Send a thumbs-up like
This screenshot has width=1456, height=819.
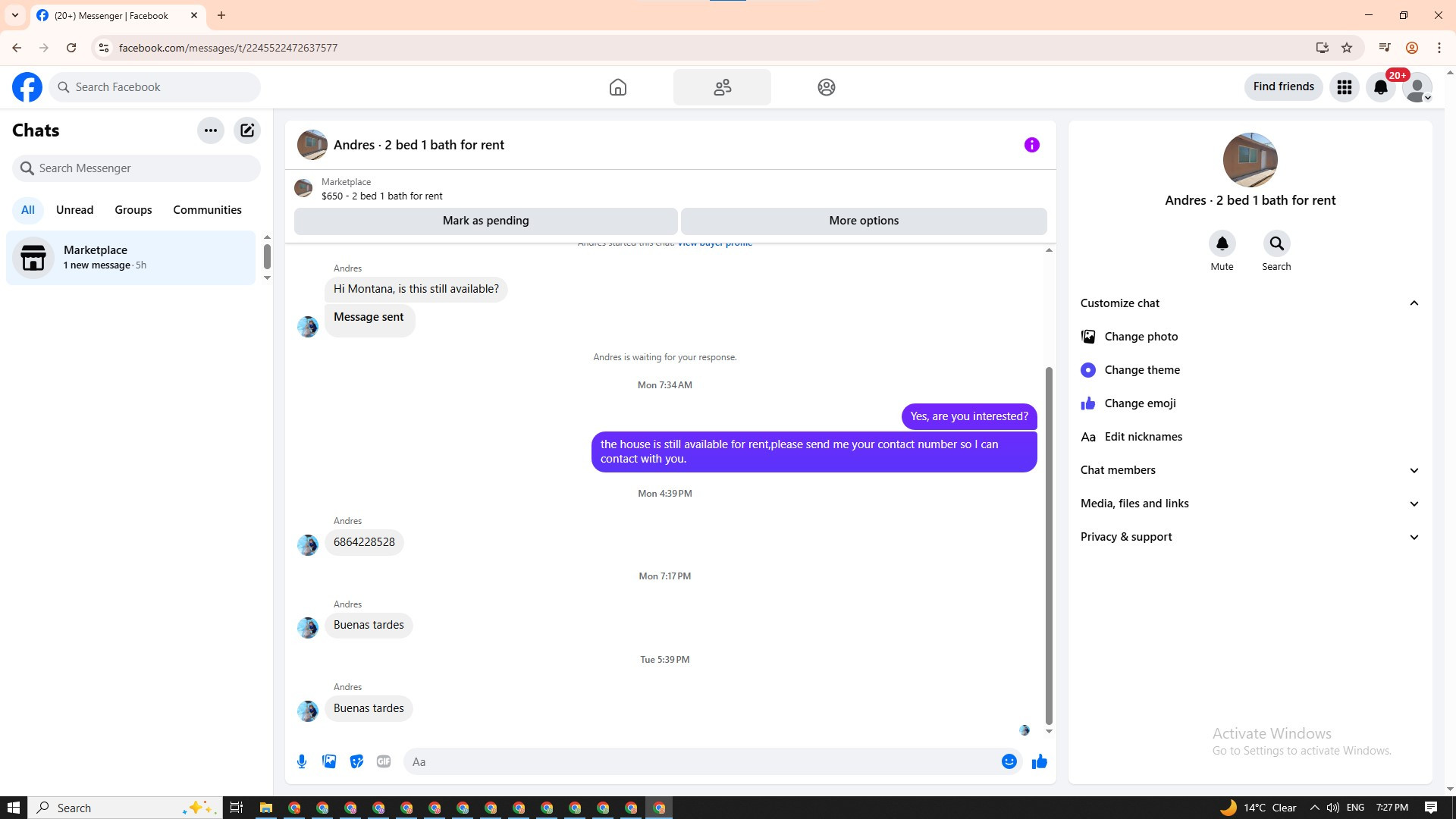coord(1039,761)
